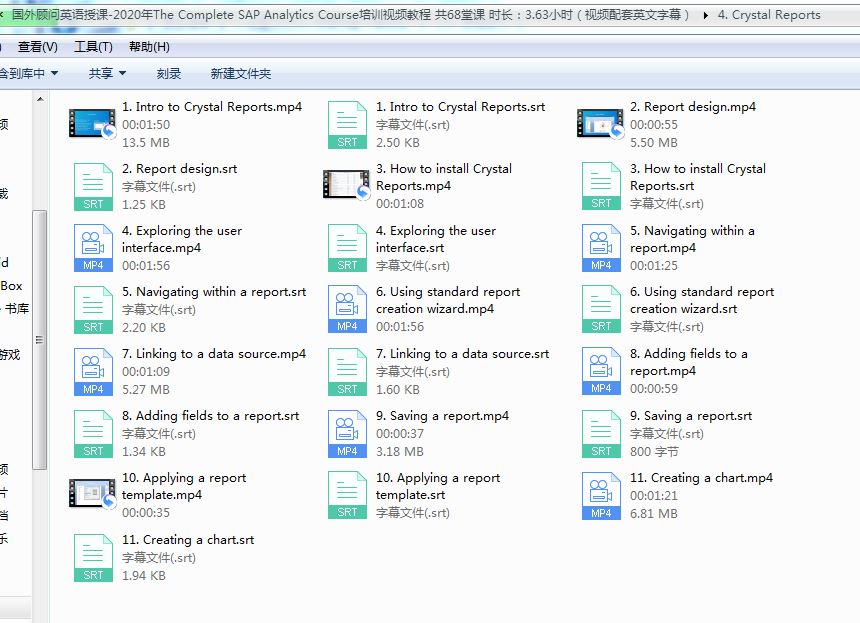Click the 13.5 MB size text
This screenshot has height=623, width=860.
click(145, 143)
